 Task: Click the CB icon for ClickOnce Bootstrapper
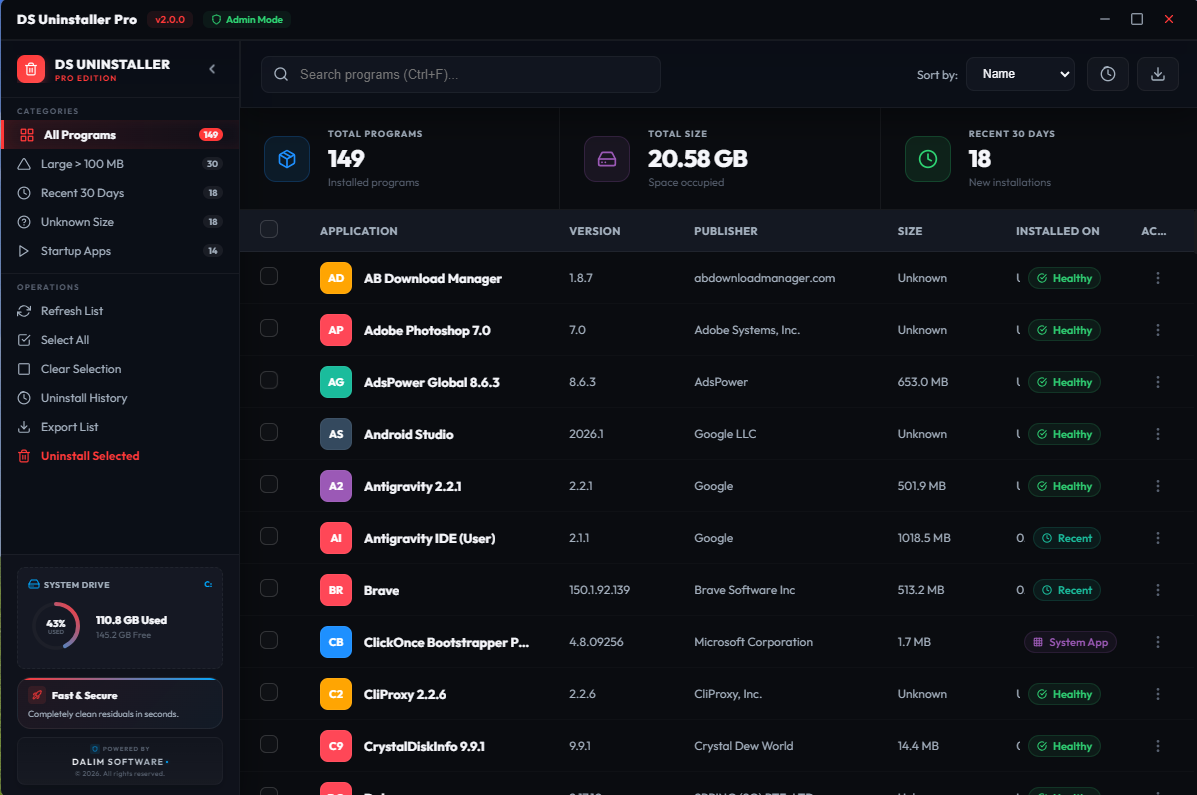pyautogui.click(x=336, y=641)
